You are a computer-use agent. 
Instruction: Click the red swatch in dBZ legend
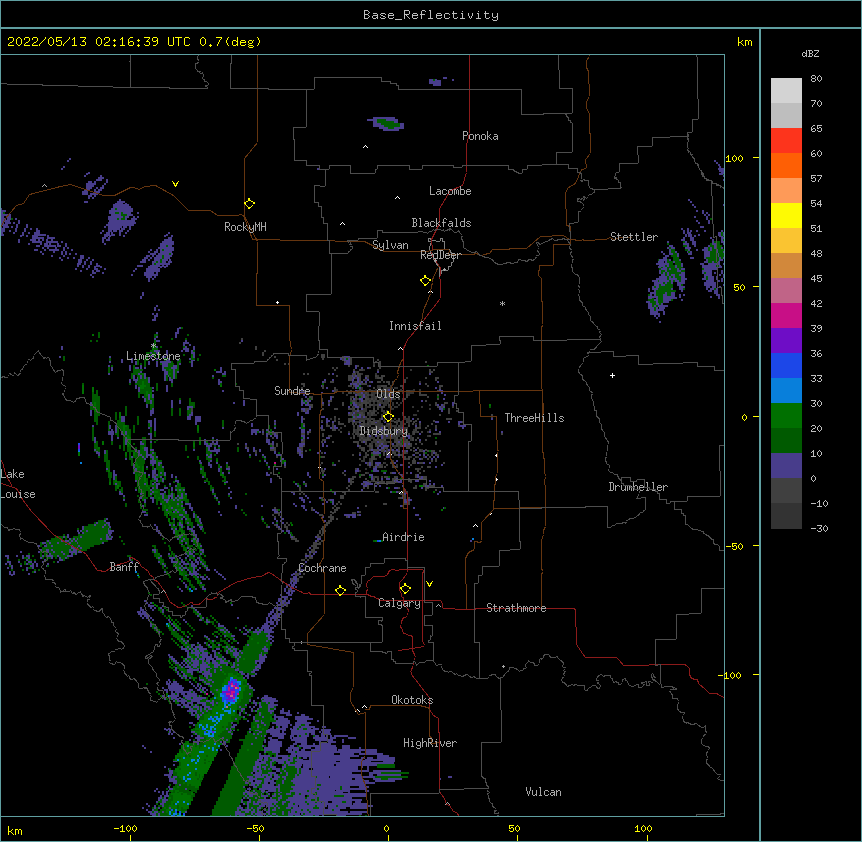[x=786, y=140]
